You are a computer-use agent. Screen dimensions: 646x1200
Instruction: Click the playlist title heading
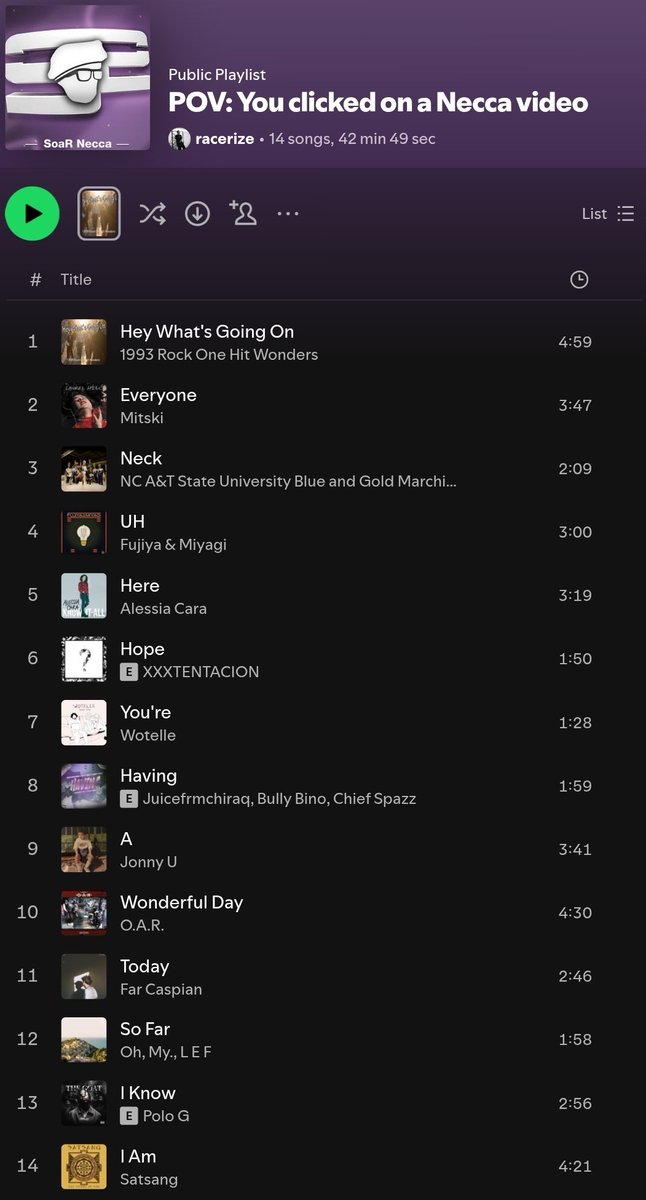coord(378,102)
